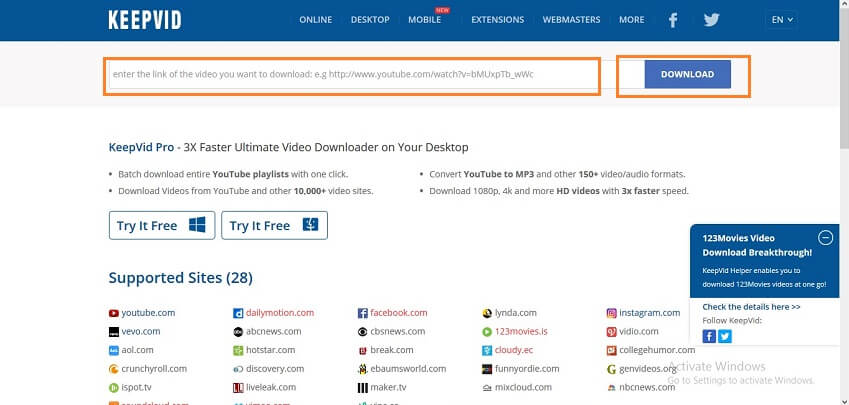The image size is (849, 405).
Task: Click the CollegeHumor site icon
Action: [x=611, y=350]
